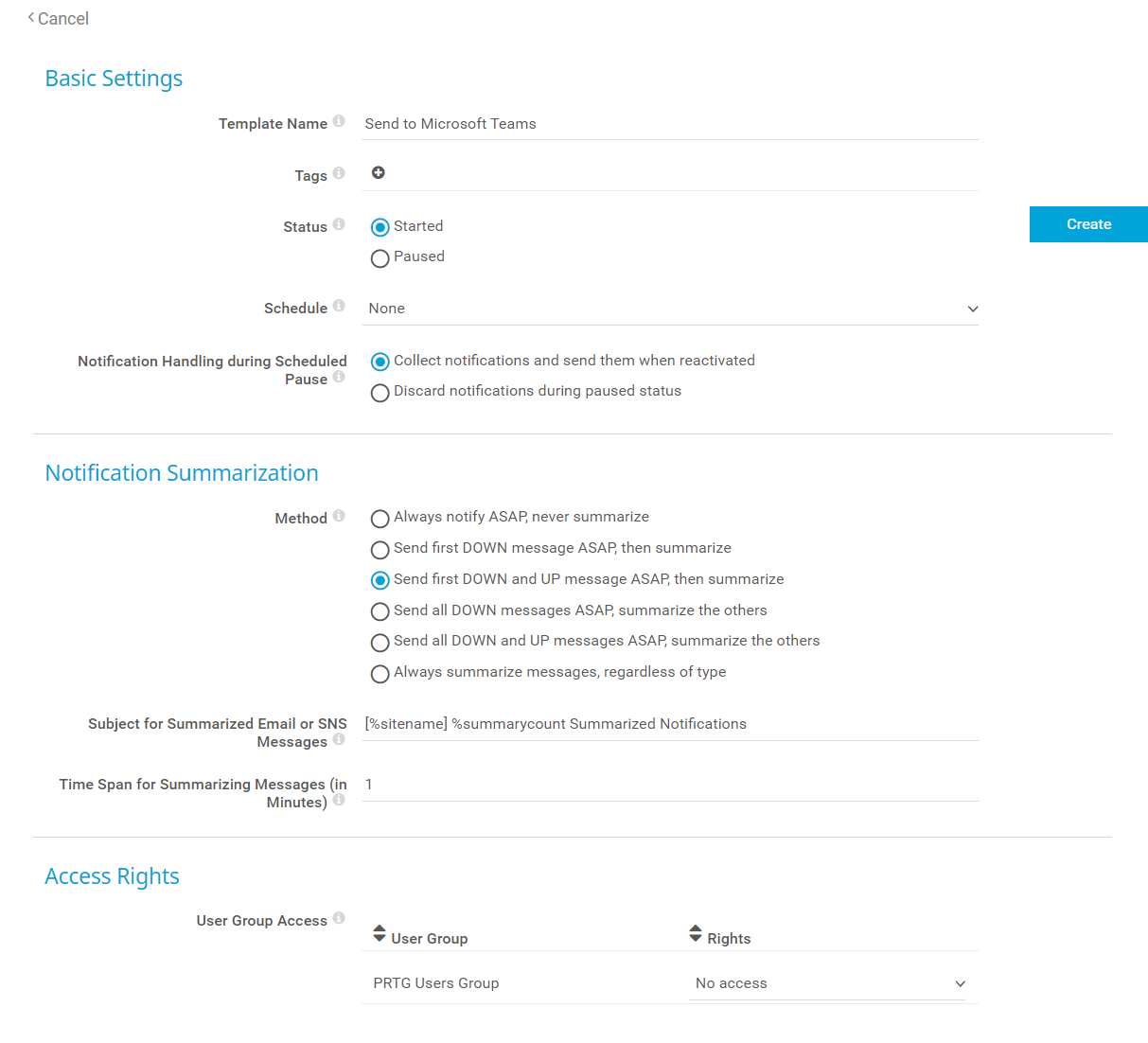Screen dimensions: 1148x1043
Task: Sort table by Rights column arrows
Action: 696,934
